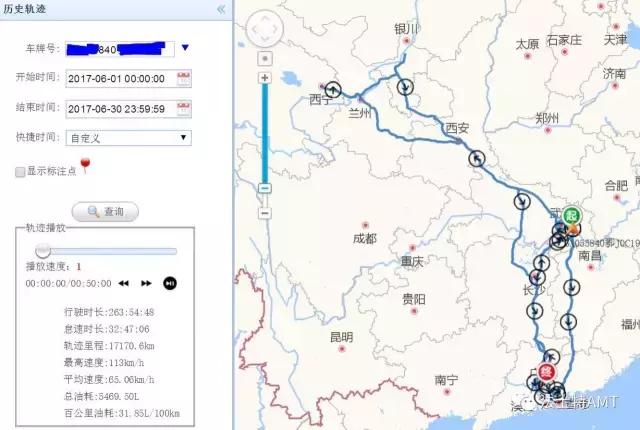Click the 总油耗 5469.50L text
Viewport: 640px width, 430px height.
tap(102, 396)
